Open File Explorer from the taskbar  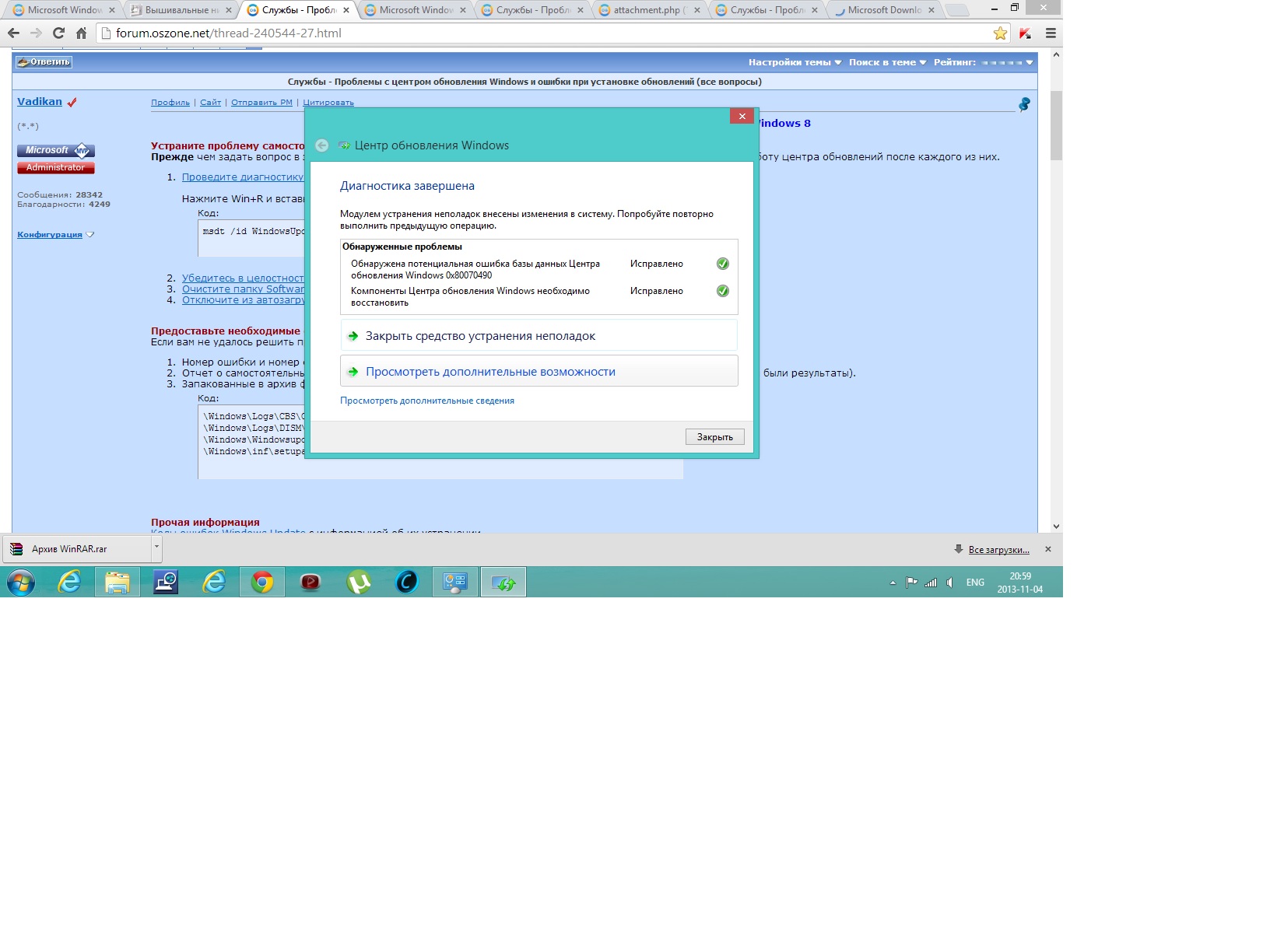coord(118,582)
